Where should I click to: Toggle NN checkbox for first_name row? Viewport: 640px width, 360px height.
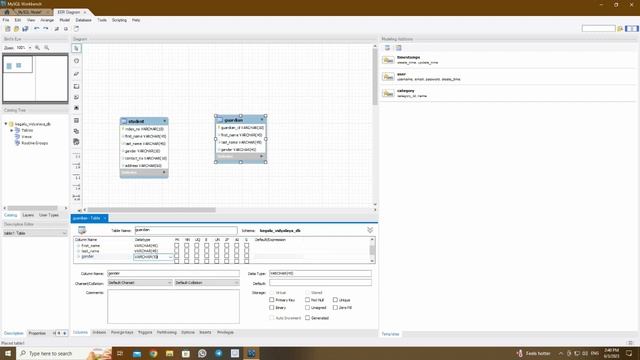(x=187, y=246)
